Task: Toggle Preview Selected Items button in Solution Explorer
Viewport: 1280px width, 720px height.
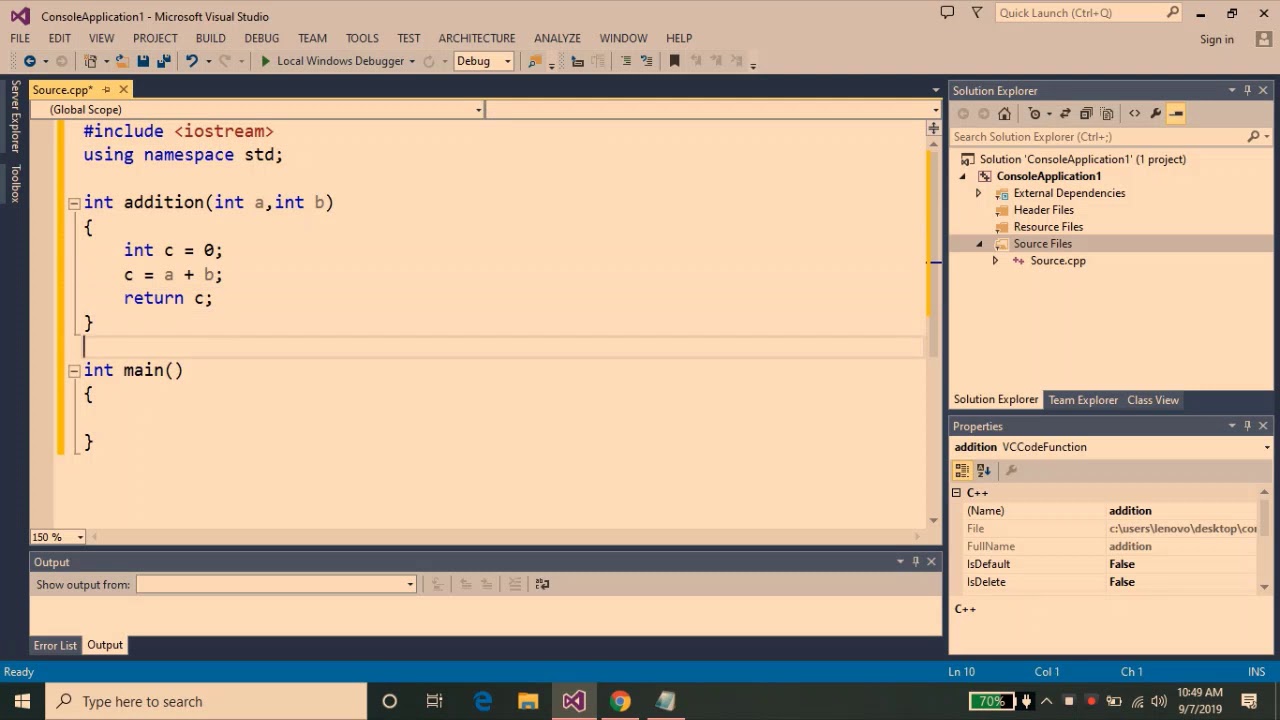Action: pyautogui.click(x=1176, y=114)
